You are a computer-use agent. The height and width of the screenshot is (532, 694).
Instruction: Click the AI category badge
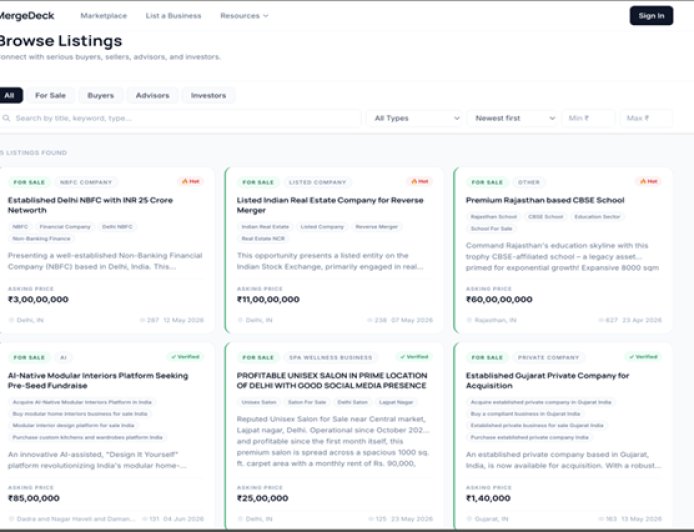click(63, 357)
